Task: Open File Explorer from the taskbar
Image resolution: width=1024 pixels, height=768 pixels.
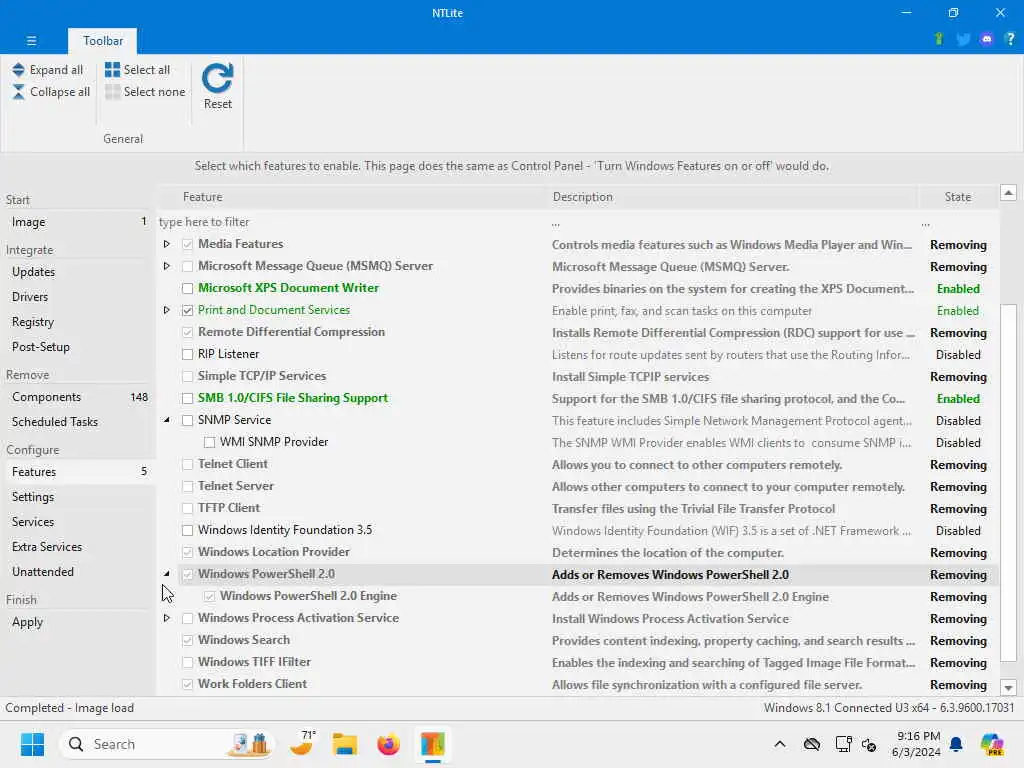Action: [345, 744]
